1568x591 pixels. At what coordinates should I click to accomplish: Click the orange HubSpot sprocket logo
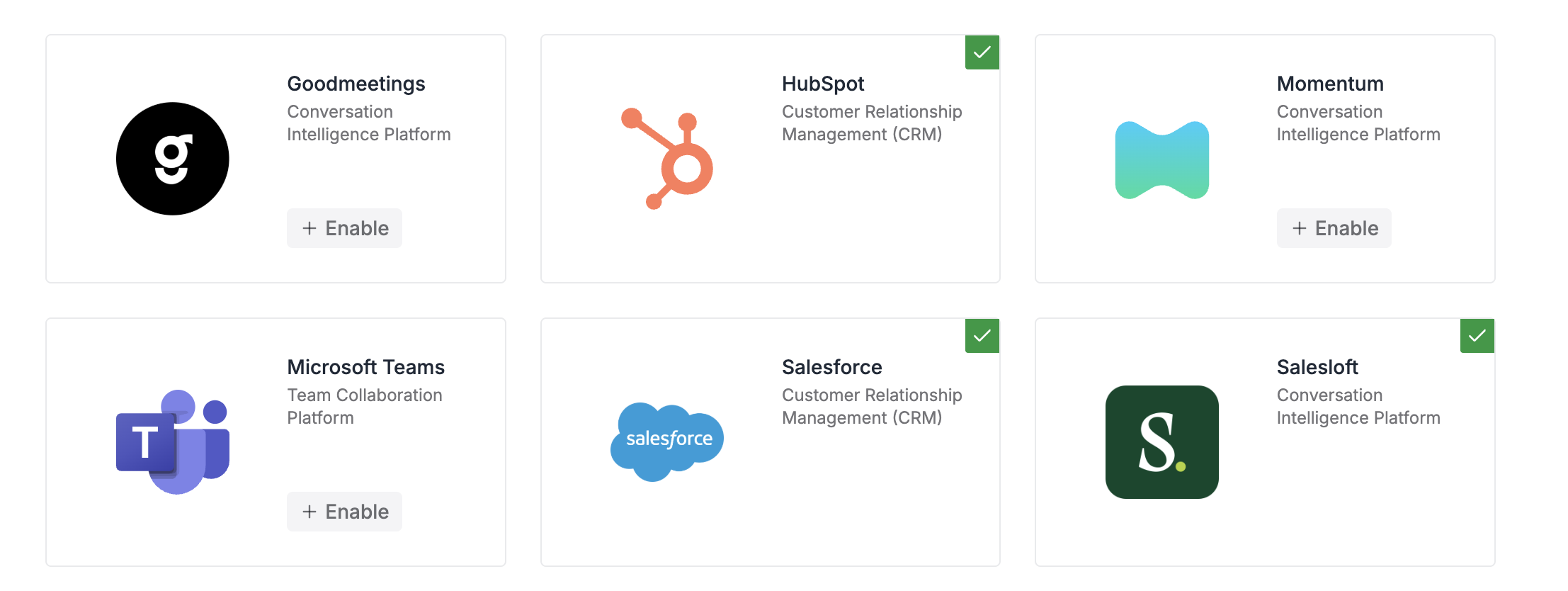667,159
